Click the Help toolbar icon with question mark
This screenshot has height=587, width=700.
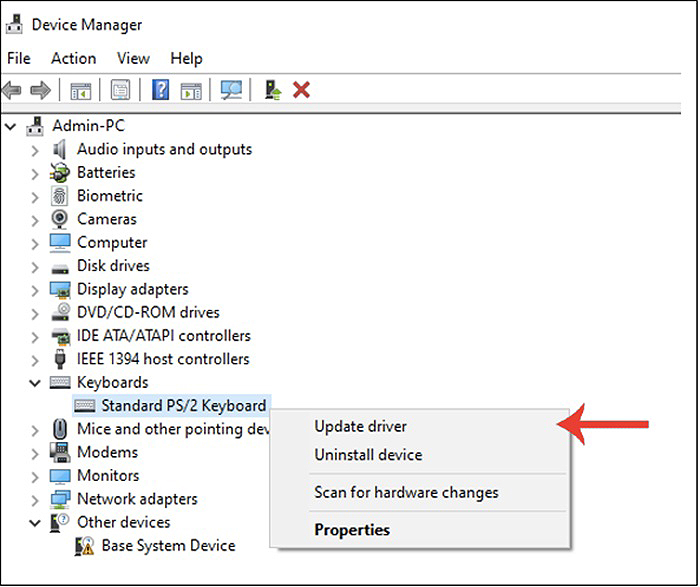160,90
